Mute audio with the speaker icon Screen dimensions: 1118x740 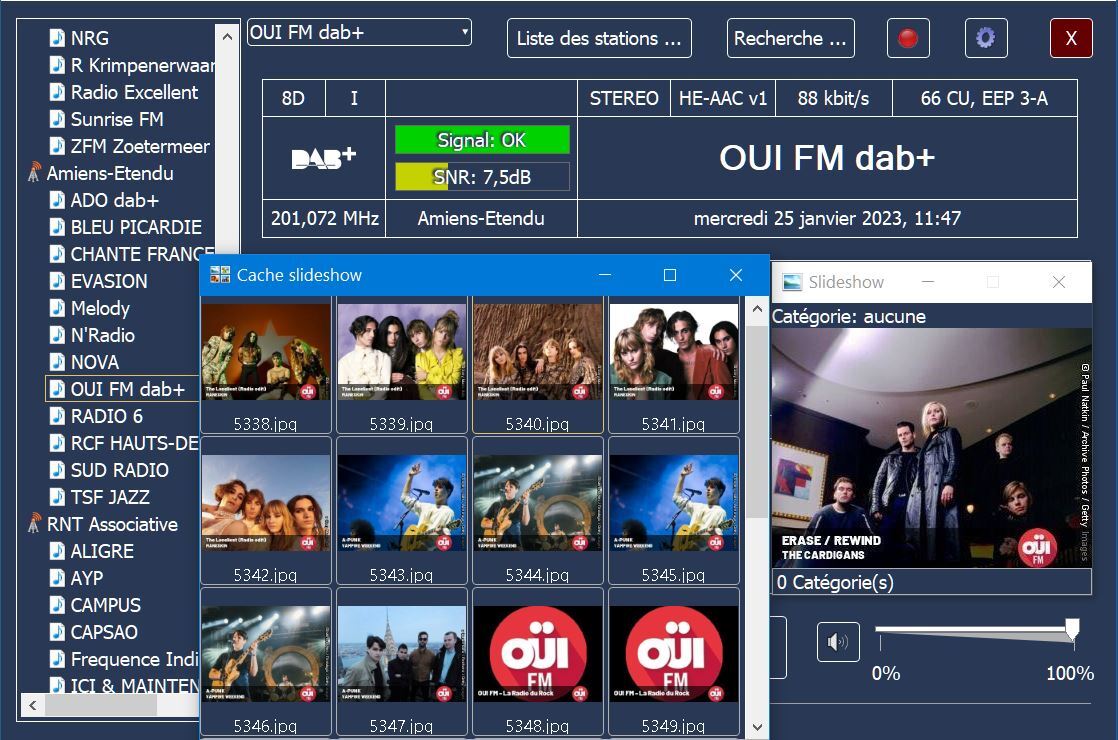(x=838, y=642)
